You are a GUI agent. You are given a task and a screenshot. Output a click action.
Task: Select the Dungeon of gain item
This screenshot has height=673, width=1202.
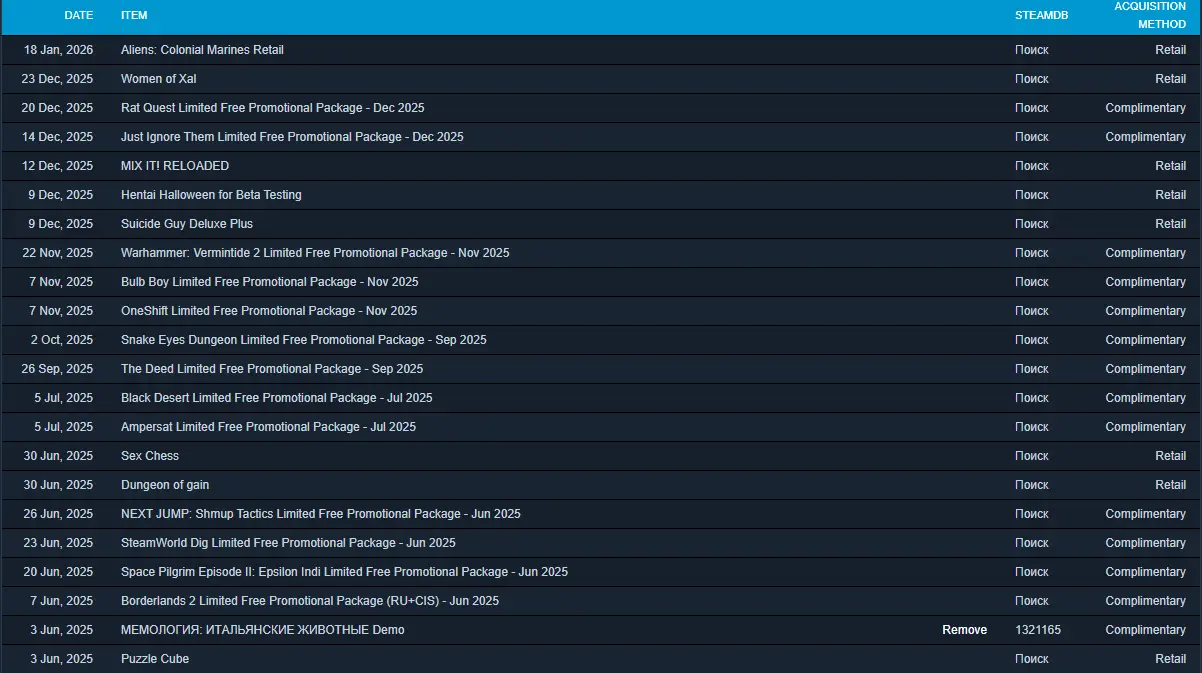(x=165, y=485)
